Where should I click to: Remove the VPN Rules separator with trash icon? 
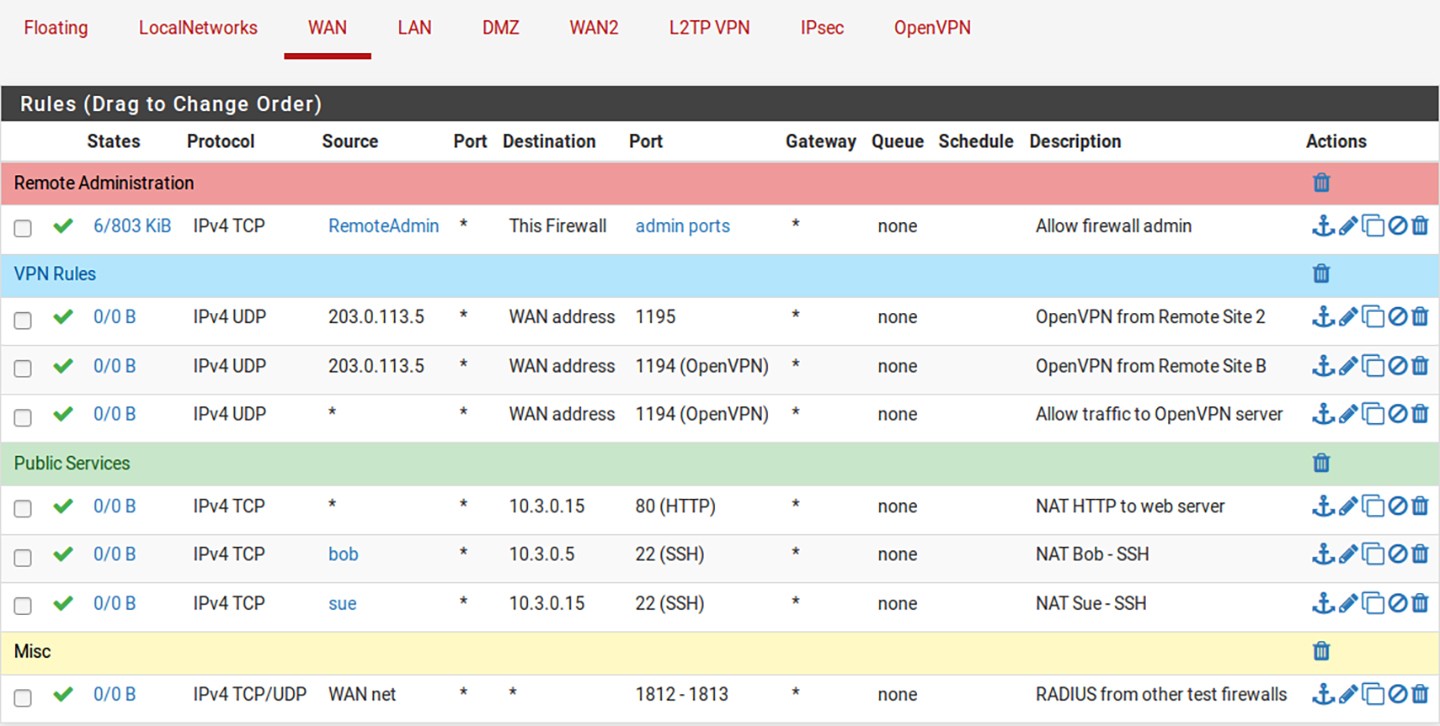tap(1321, 274)
